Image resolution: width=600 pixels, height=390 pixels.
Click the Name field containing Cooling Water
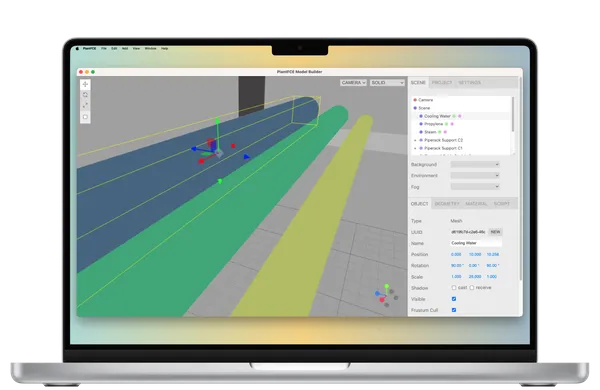pos(476,243)
